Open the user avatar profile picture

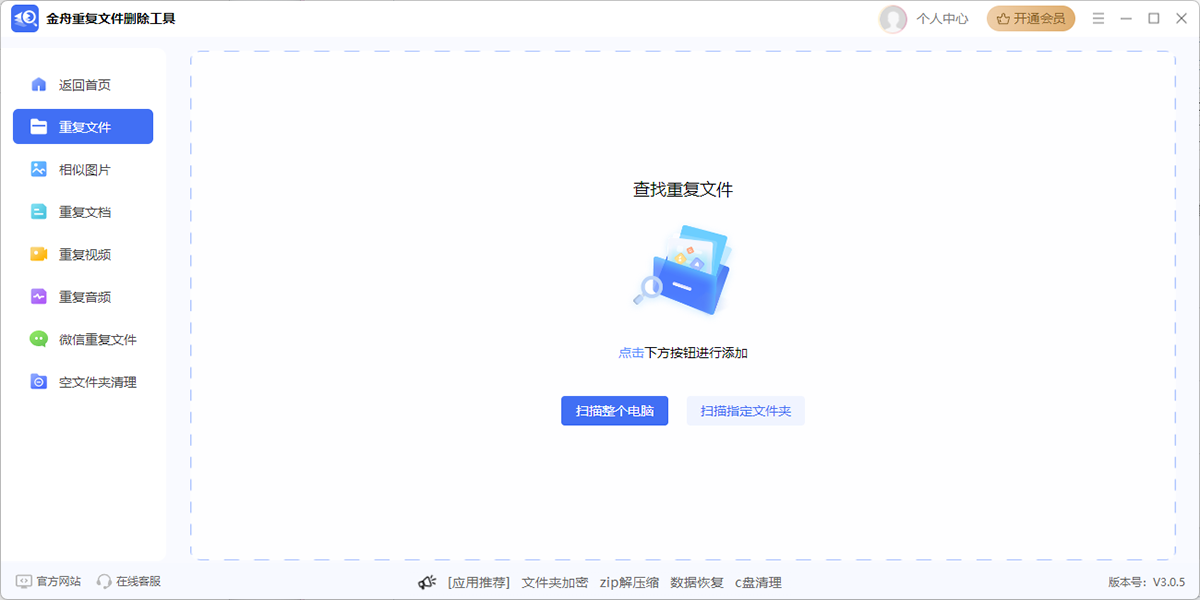coord(892,18)
